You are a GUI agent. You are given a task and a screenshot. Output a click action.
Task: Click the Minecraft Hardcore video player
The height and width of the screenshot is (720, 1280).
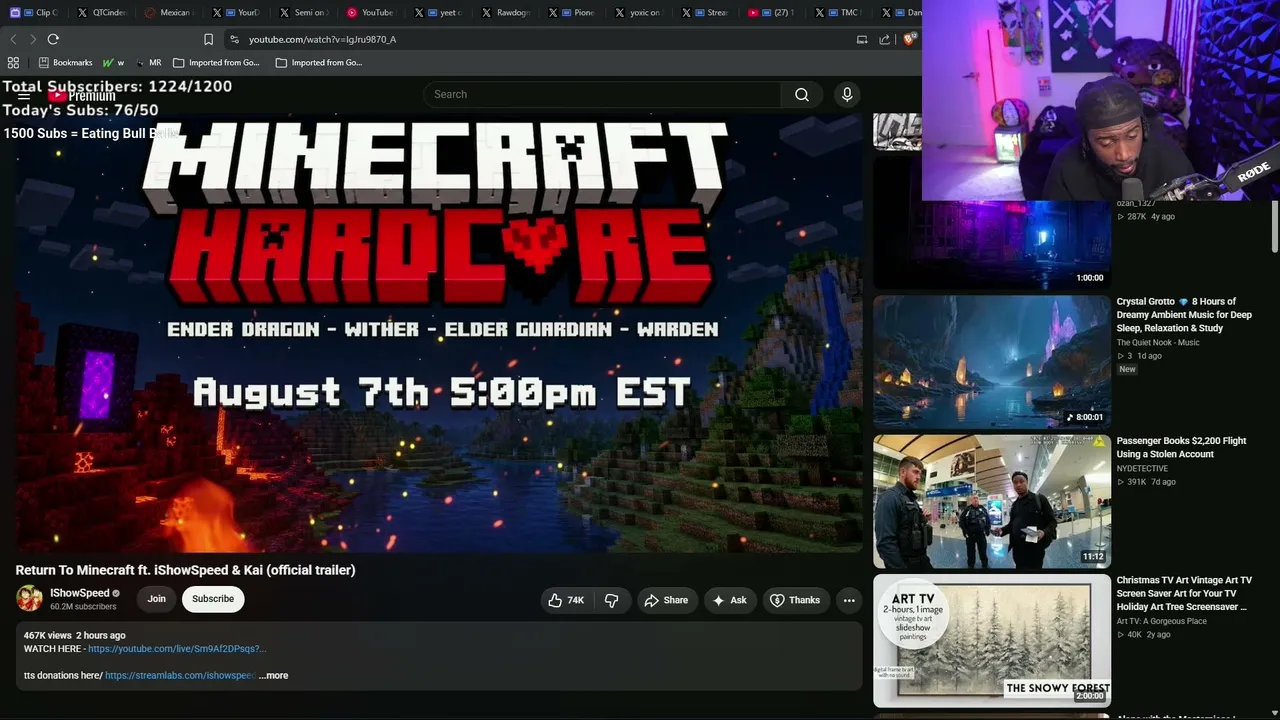click(439, 333)
